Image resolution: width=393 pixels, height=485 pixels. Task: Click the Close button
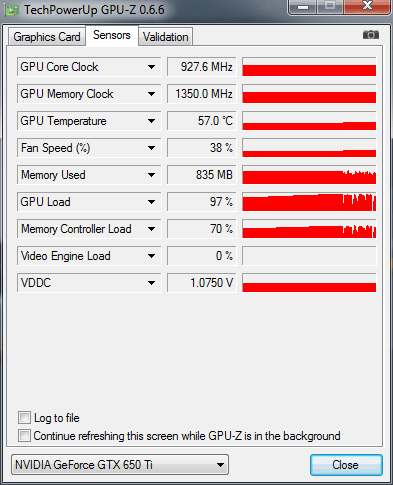346,465
